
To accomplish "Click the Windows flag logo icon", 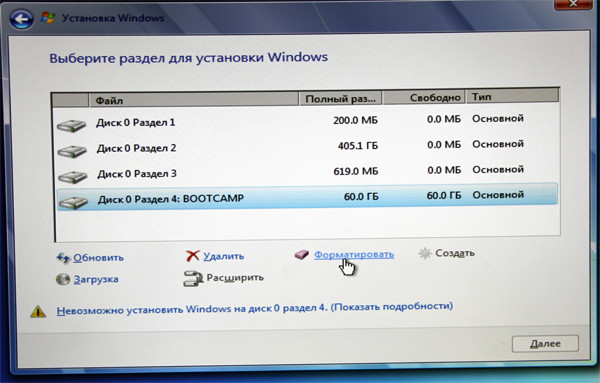I will [48, 18].
